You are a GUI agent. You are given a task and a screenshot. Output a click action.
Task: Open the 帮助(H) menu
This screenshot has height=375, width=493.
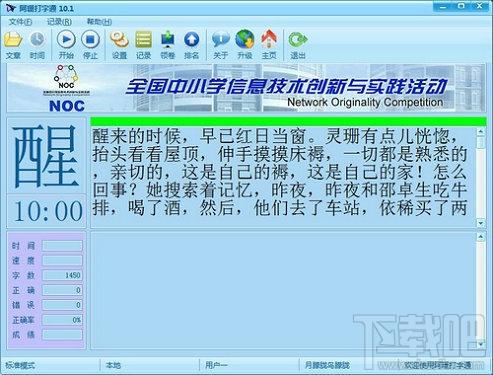tap(99, 22)
